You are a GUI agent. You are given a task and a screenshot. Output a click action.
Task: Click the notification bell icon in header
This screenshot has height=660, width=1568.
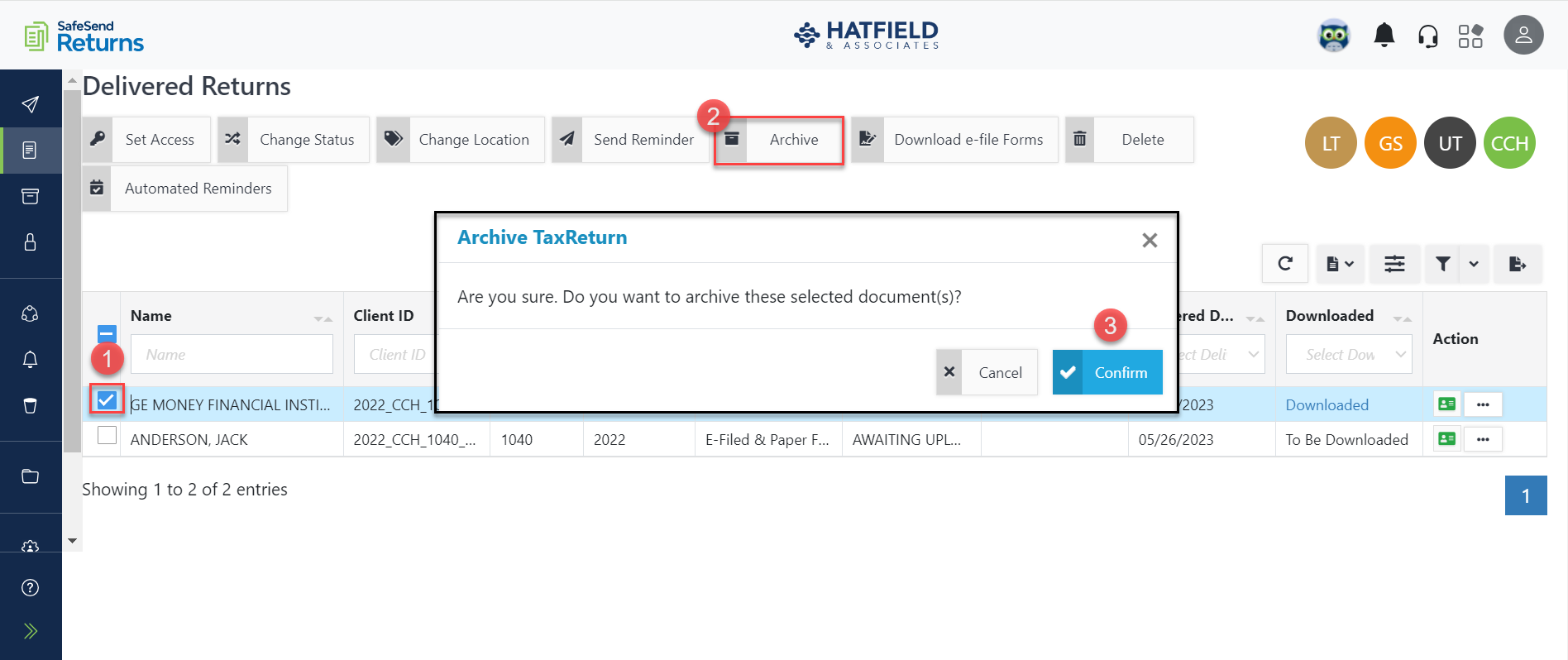coord(1384,36)
